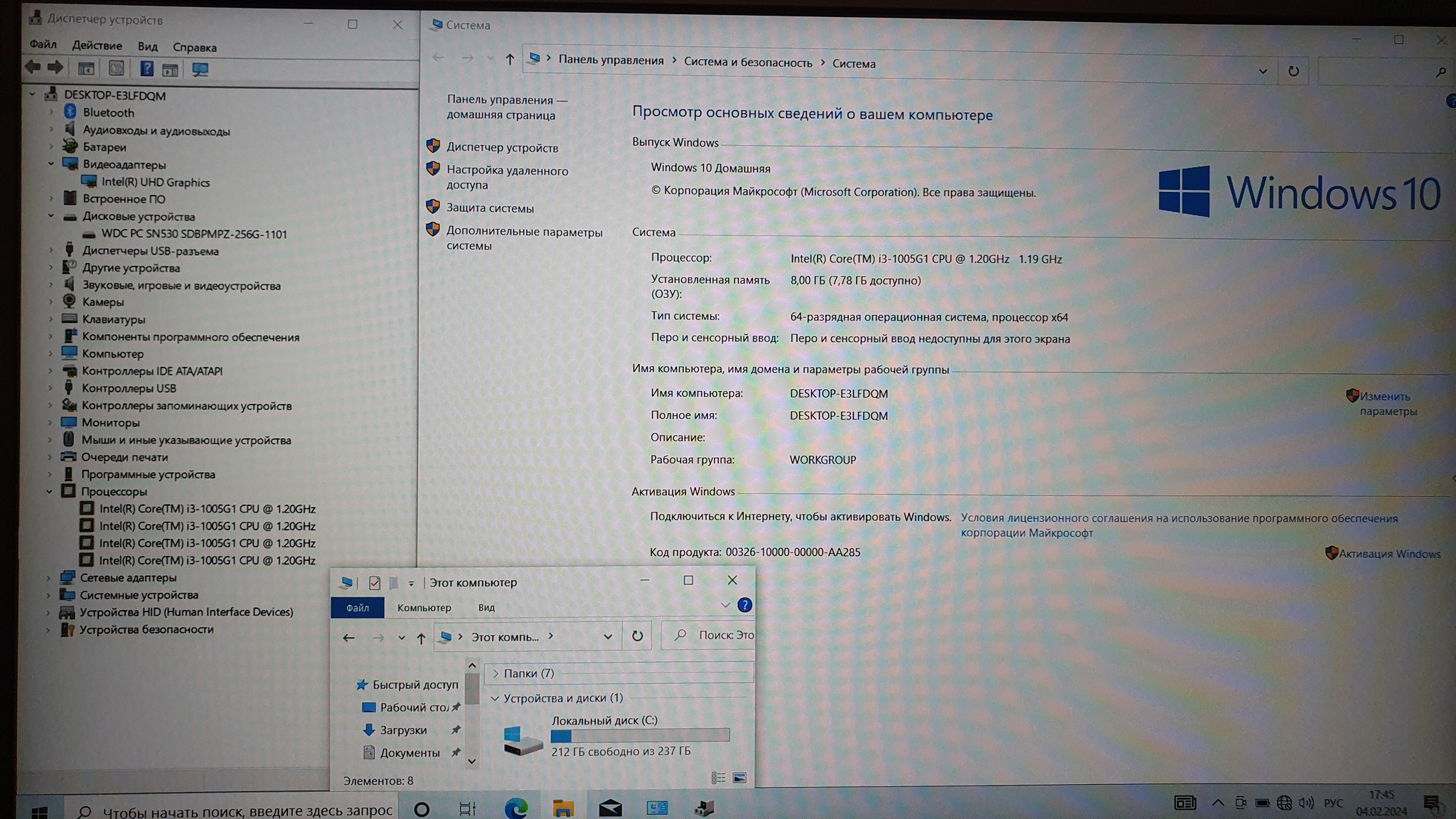Viewport: 1456px width, 819px height.
Task: Click the refresh button in System window address bar
Action: tap(1293, 71)
